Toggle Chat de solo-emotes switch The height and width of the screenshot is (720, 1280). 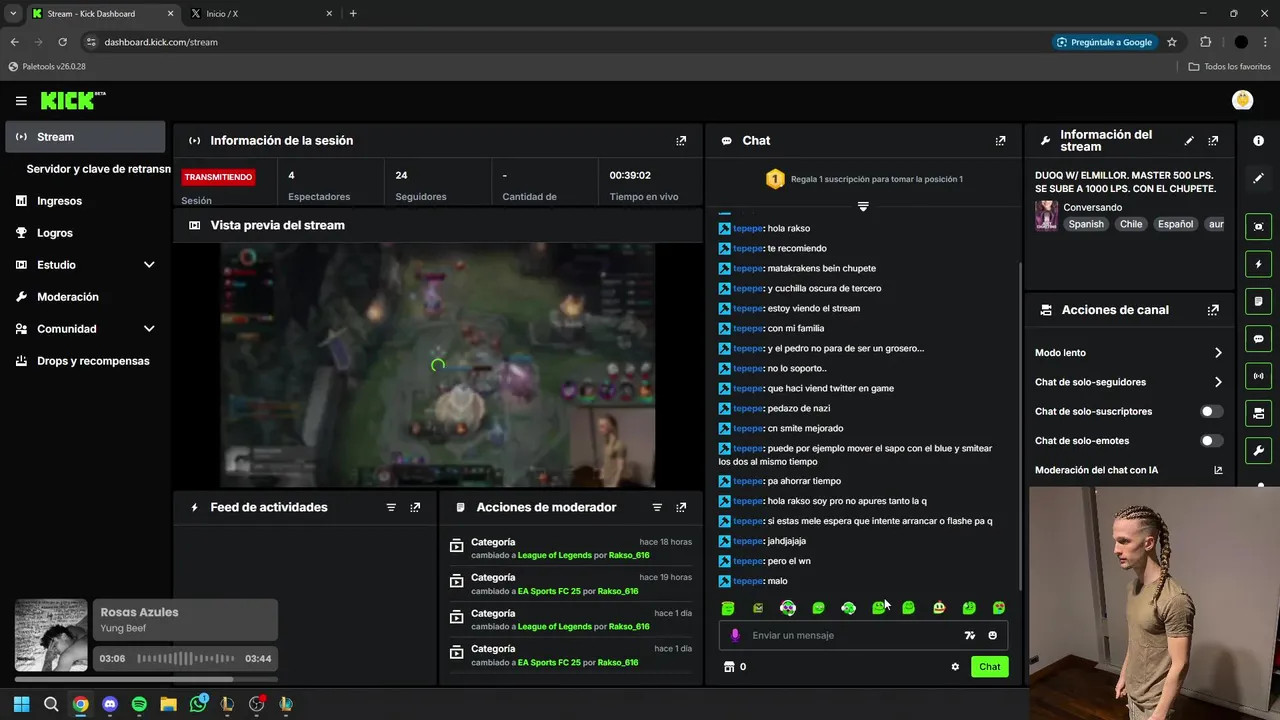click(x=1211, y=441)
